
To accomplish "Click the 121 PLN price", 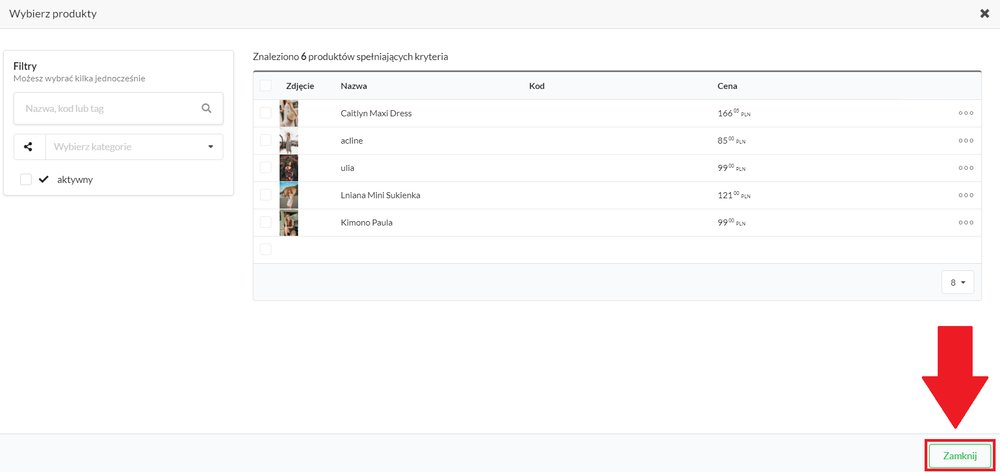I will click(x=734, y=196).
